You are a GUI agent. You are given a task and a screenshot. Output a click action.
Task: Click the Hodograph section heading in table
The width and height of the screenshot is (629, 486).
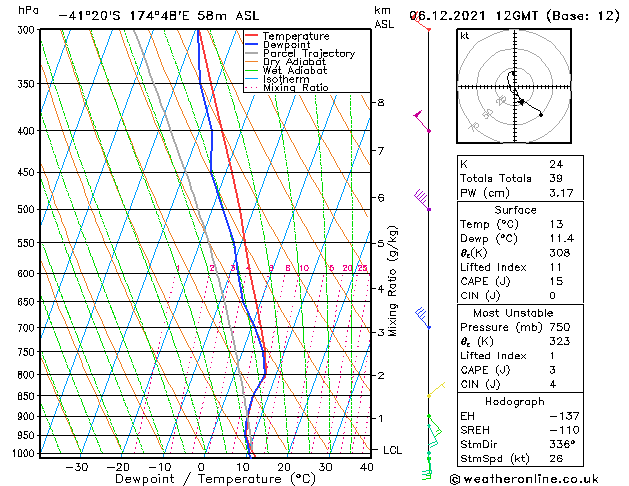pos(515,402)
